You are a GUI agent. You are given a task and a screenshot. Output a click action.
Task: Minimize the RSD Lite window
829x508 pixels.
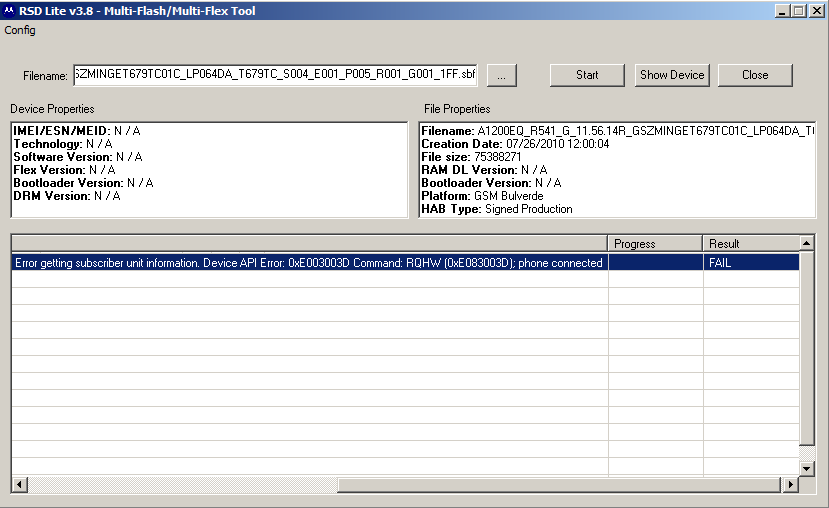coord(782,11)
